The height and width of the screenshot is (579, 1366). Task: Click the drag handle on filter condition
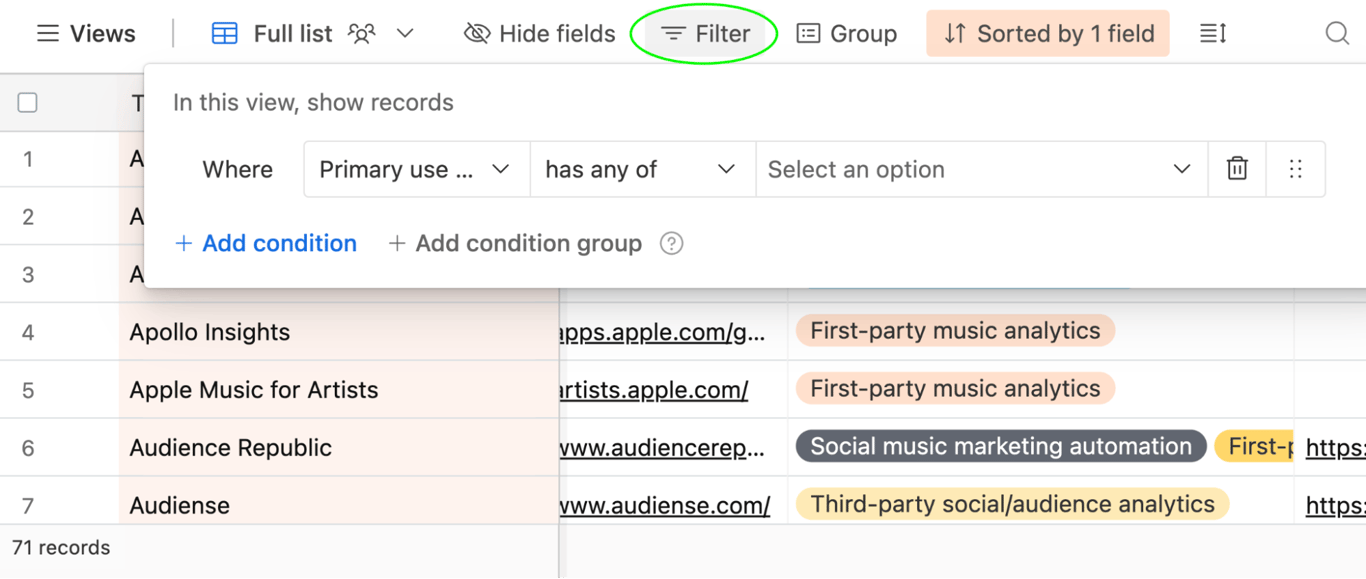click(1296, 169)
